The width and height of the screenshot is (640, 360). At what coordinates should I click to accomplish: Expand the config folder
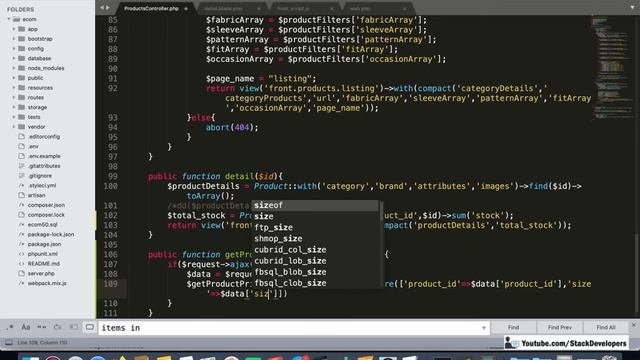coord(14,49)
